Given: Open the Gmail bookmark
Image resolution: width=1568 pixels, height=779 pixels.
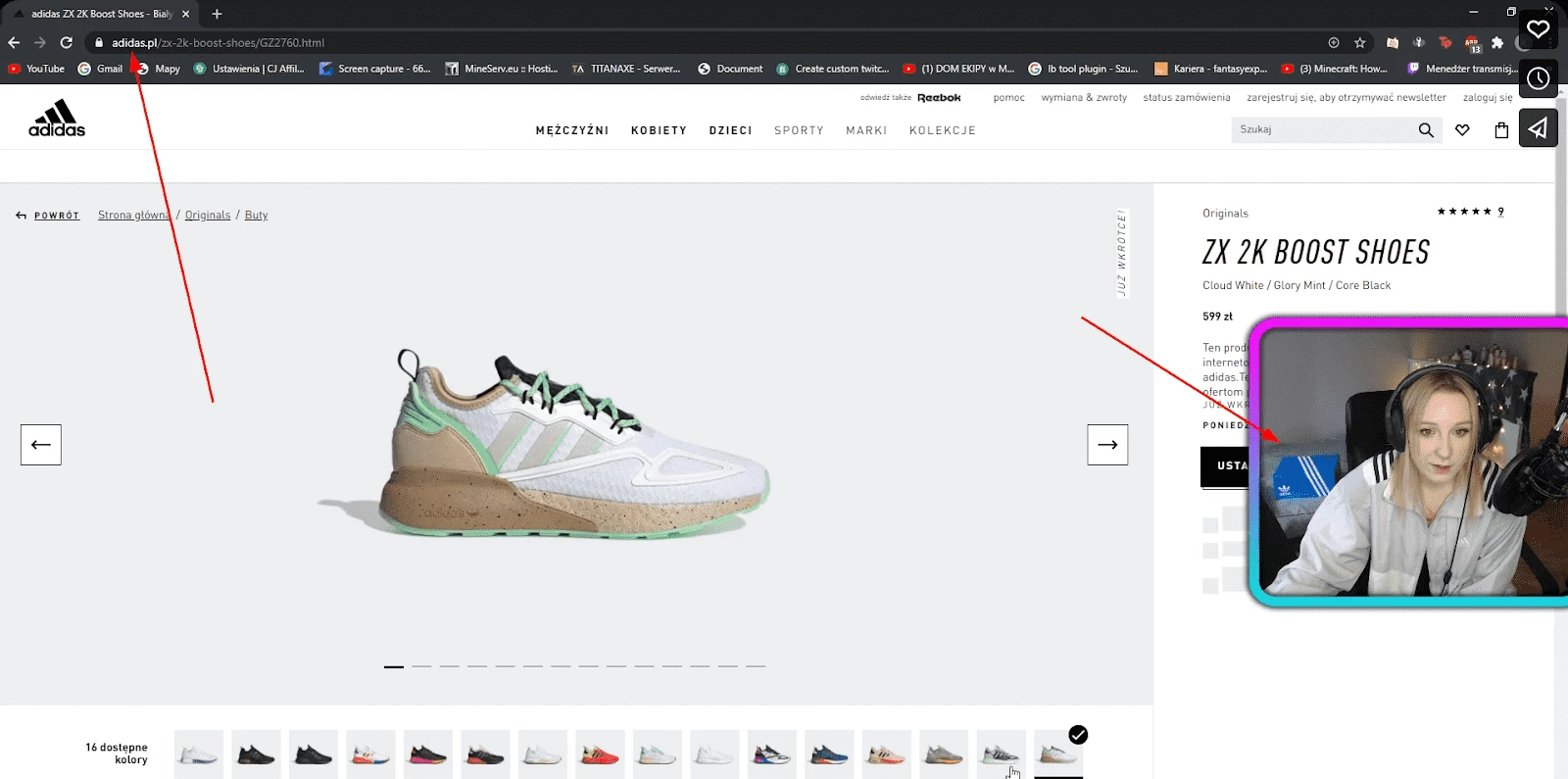Looking at the screenshot, I should point(100,69).
